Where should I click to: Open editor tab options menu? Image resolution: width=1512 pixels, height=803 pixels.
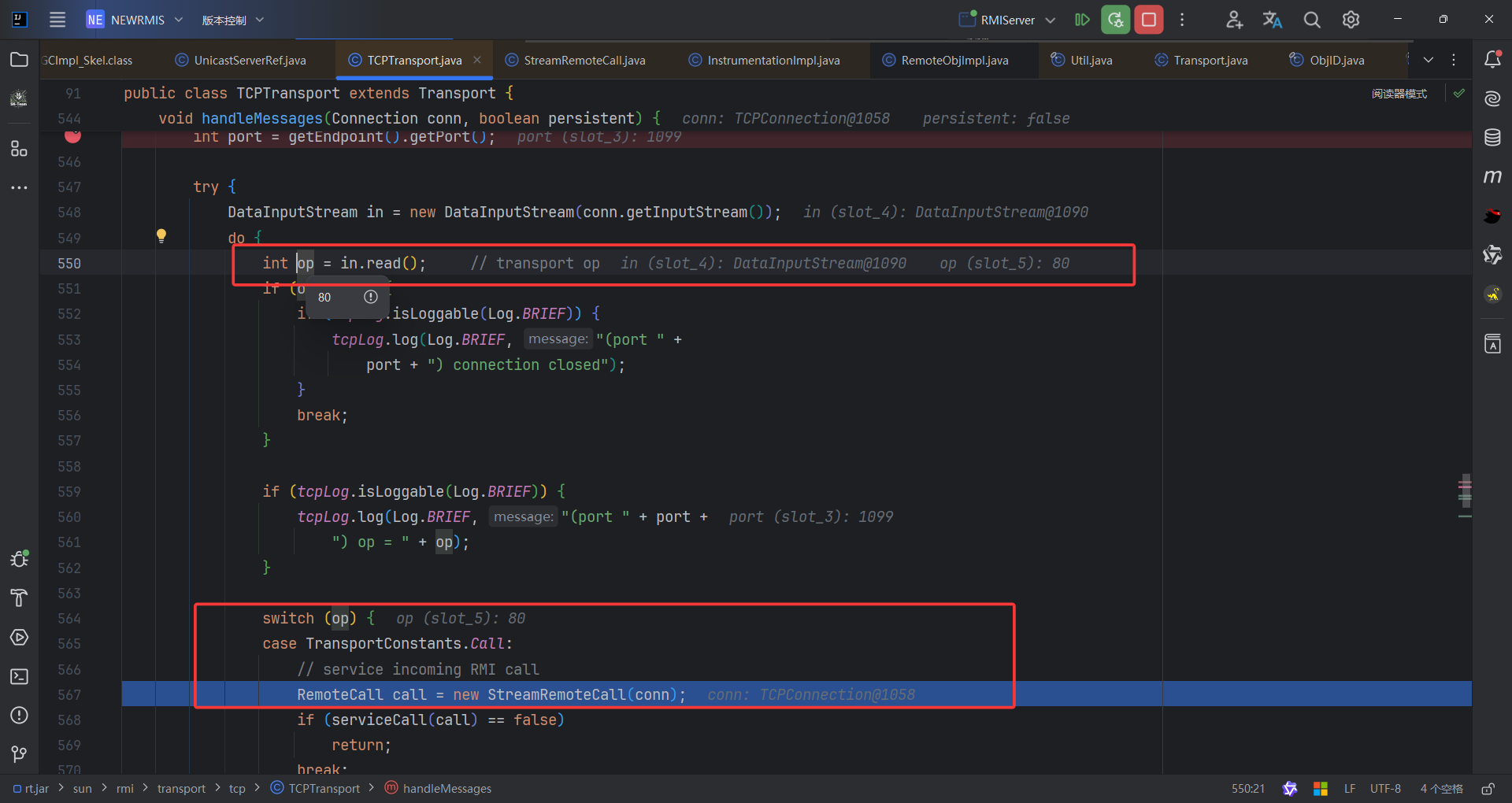(1454, 60)
